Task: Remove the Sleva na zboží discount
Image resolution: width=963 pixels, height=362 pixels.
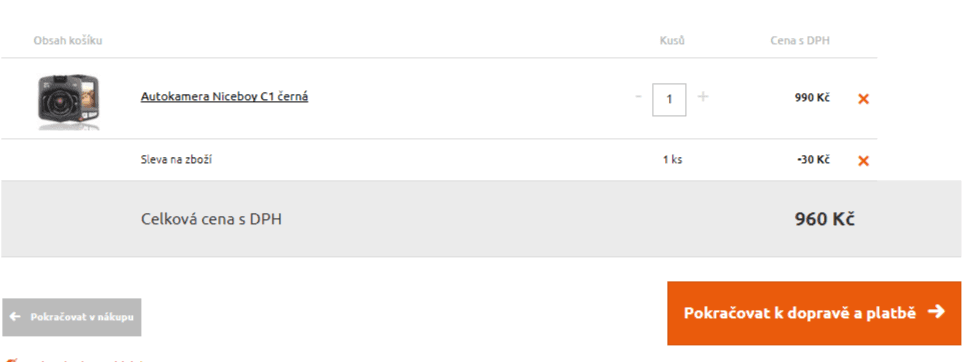Action: (863, 161)
